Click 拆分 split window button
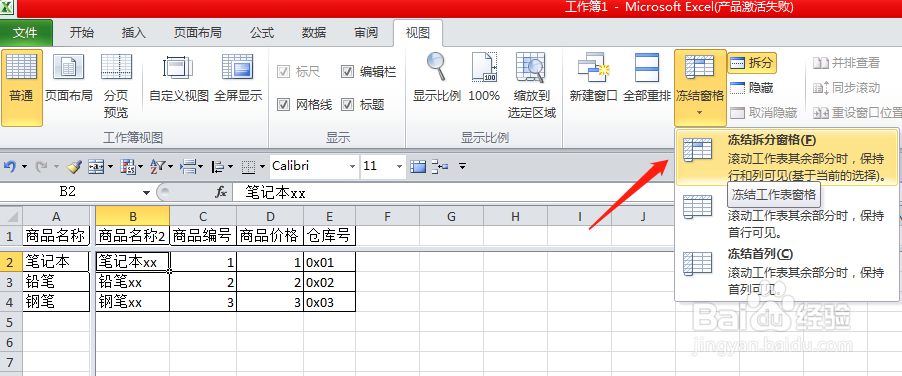Screen dimensions: 902x376 [x=752, y=63]
